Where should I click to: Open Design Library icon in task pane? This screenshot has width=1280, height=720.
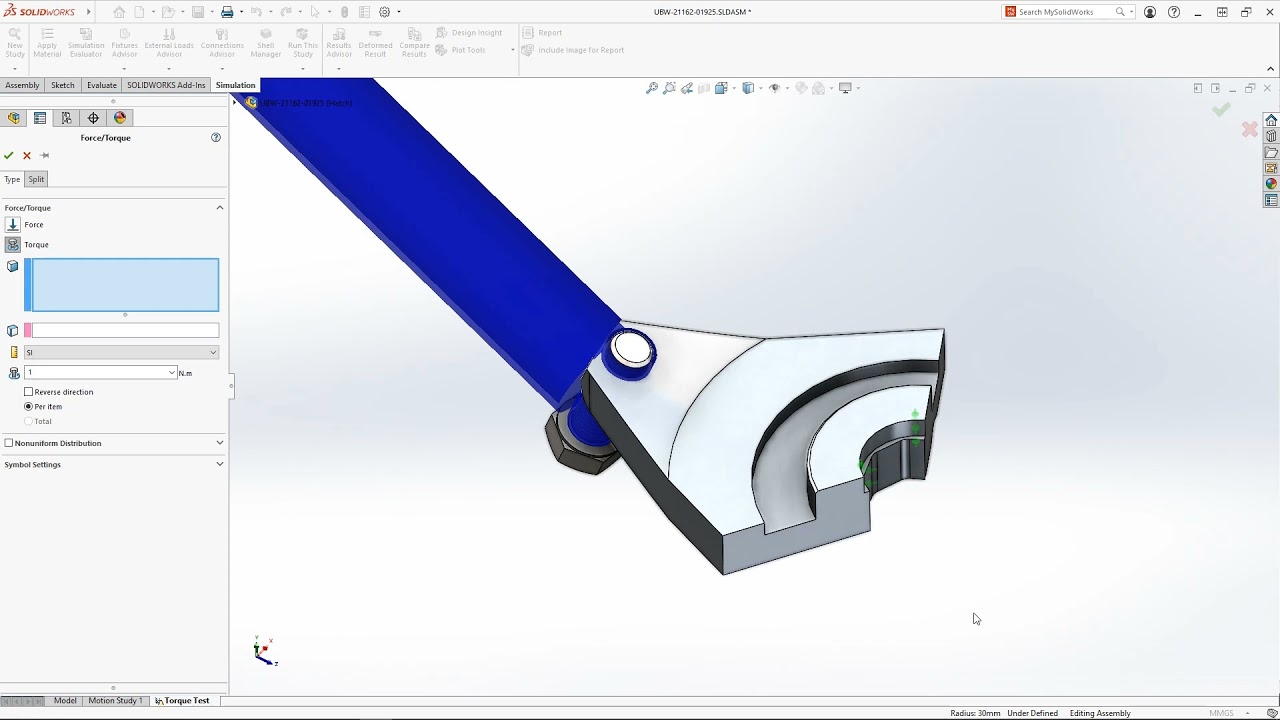(1271, 136)
